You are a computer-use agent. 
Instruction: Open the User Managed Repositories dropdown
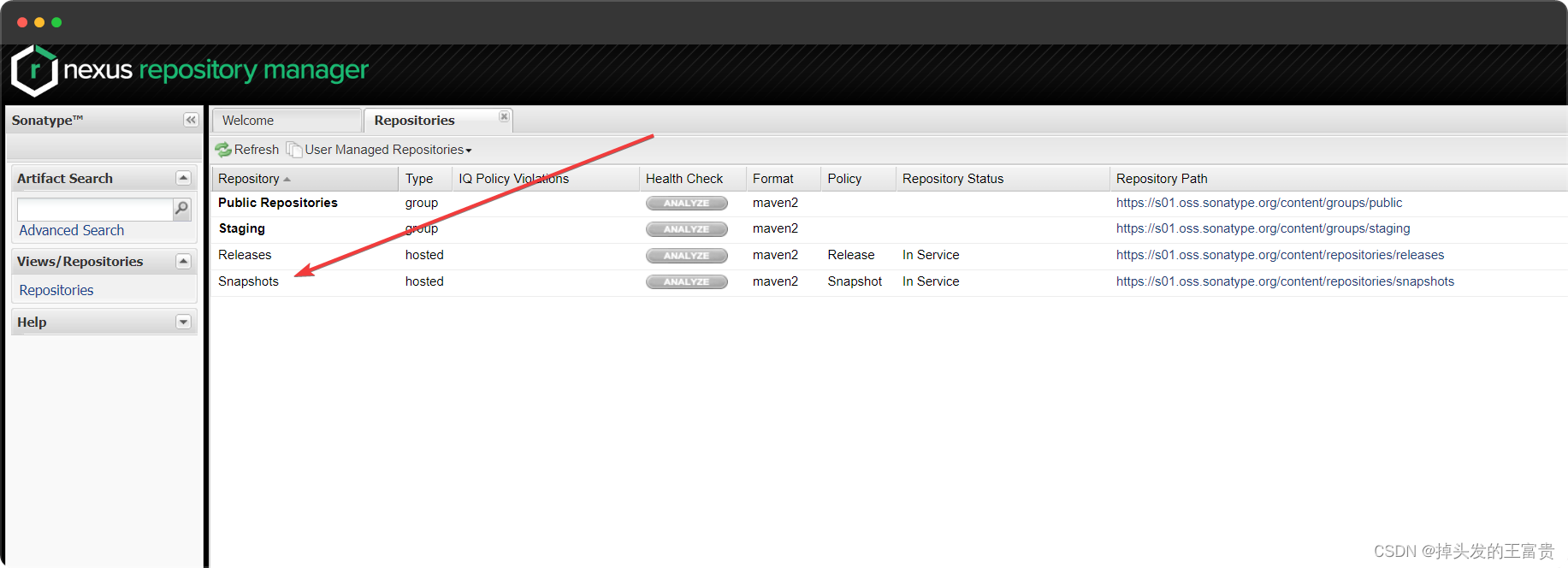point(388,150)
